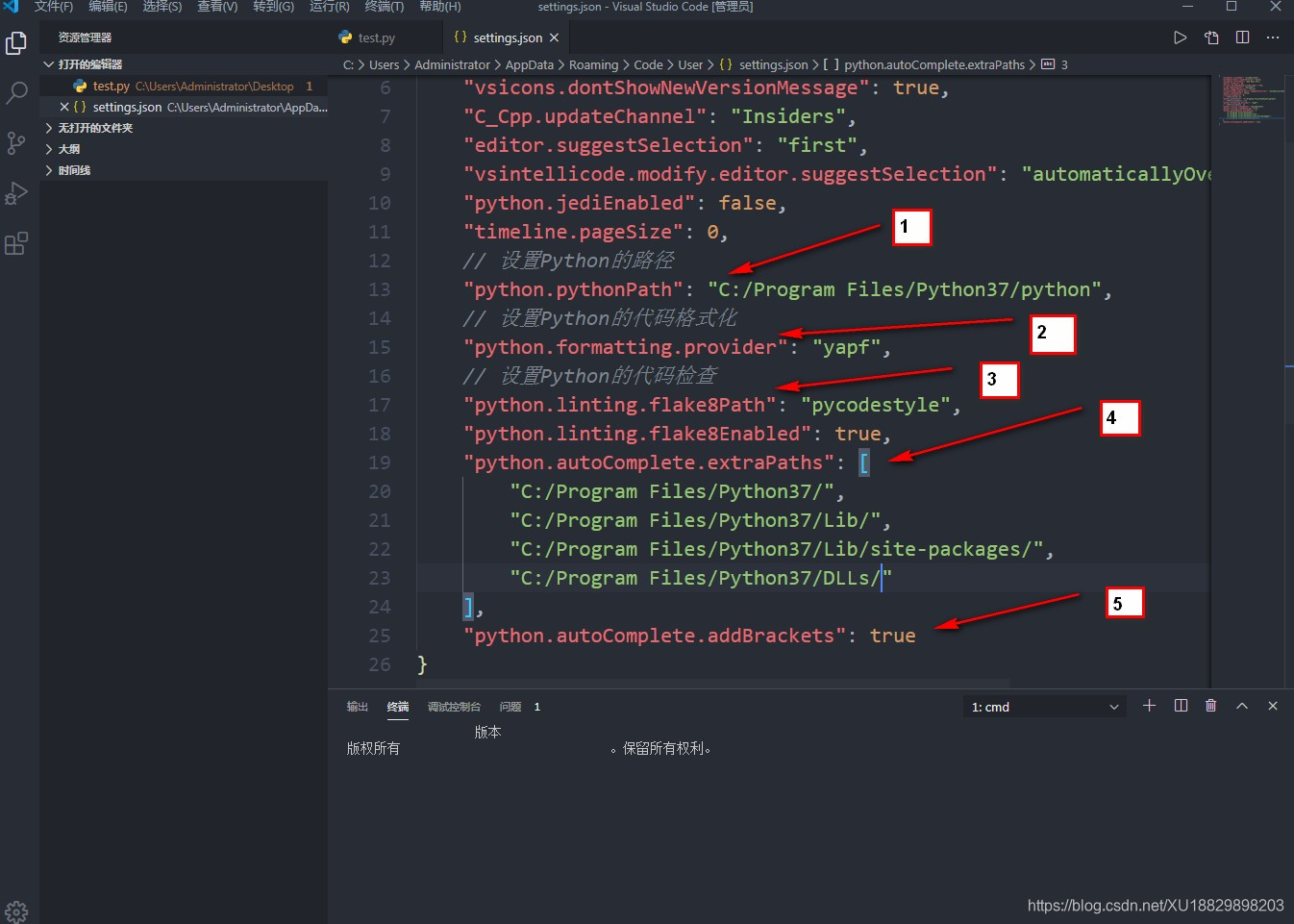Viewport: 1294px width, 924px height.
Task: Open the Search panel
Action: coord(16,92)
